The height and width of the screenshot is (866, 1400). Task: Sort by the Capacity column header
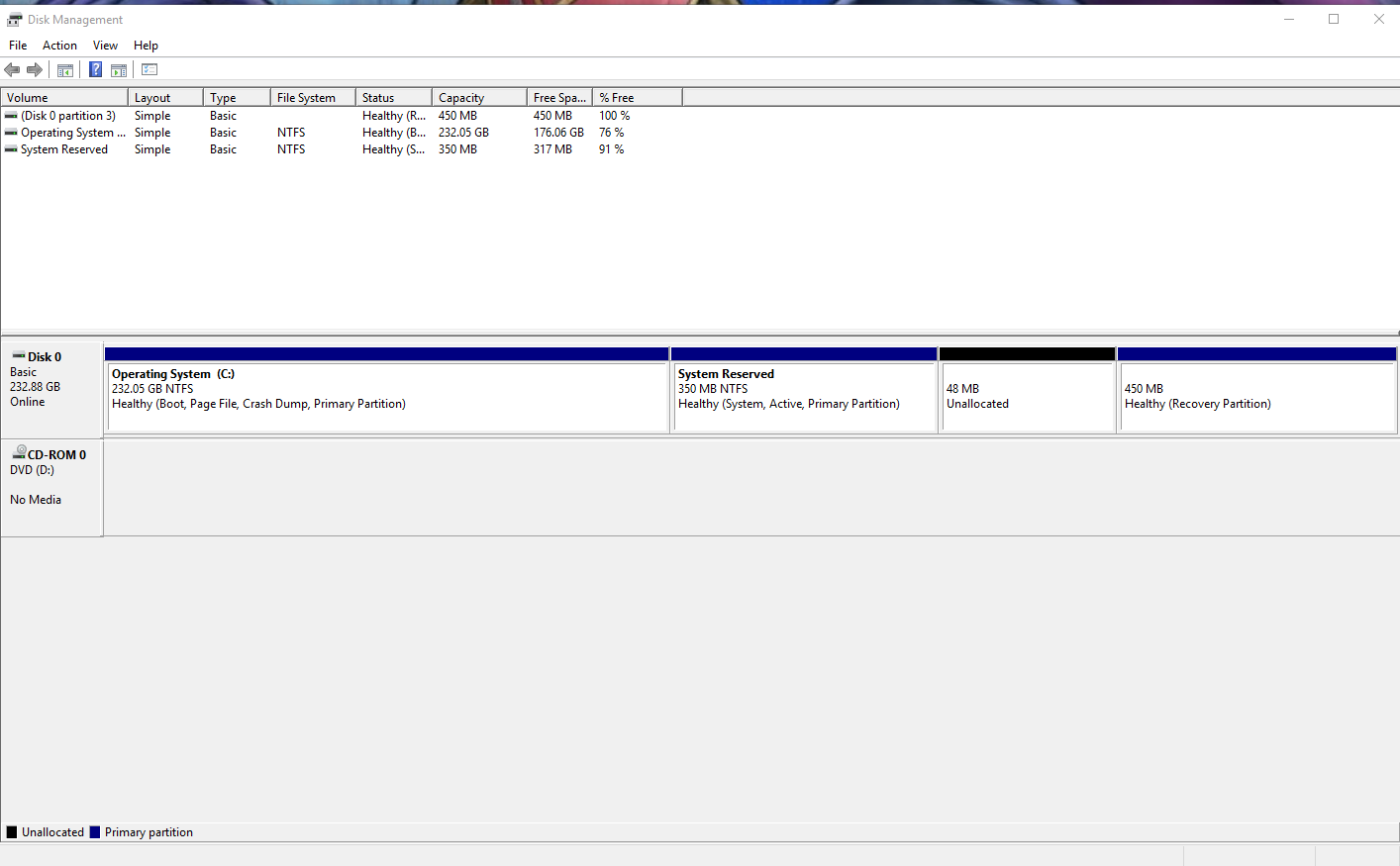(x=479, y=97)
